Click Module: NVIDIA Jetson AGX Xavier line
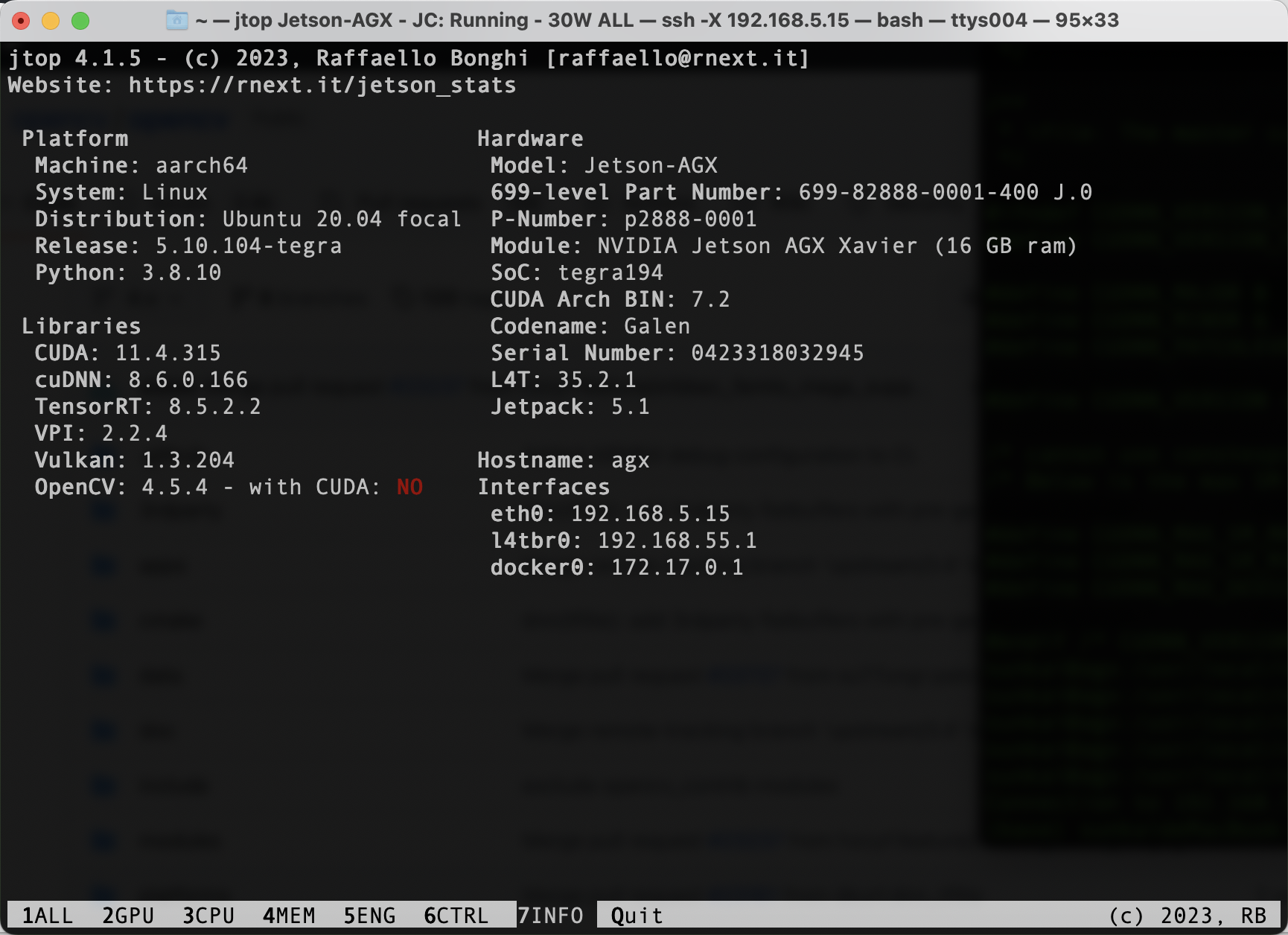The image size is (1288, 935). click(x=784, y=246)
